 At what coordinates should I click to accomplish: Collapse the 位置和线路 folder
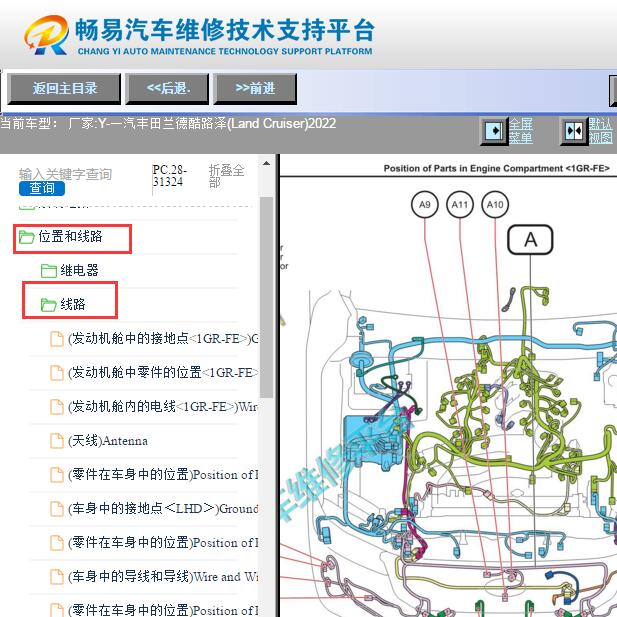click(x=70, y=236)
